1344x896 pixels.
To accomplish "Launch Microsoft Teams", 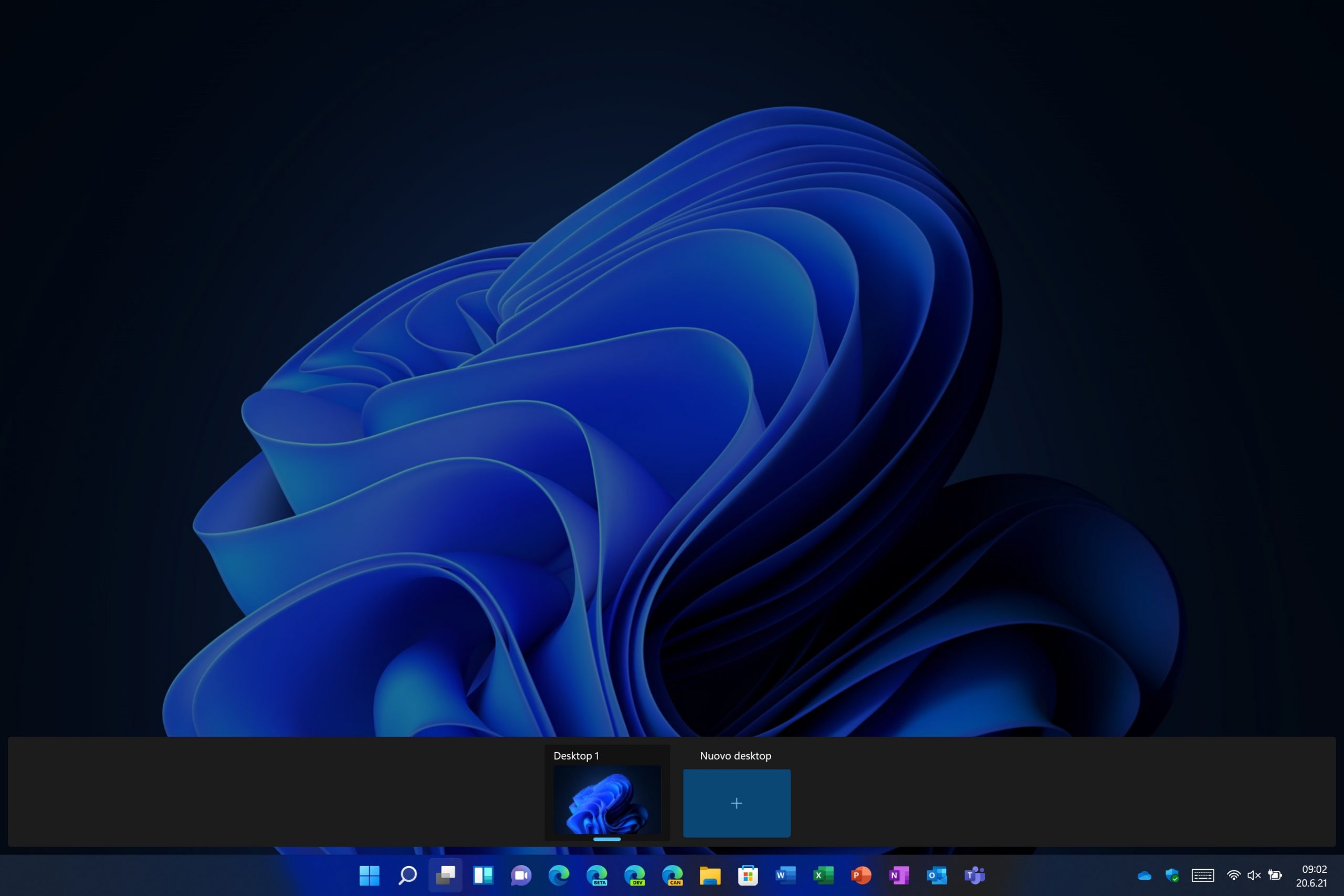I will point(974,875).
